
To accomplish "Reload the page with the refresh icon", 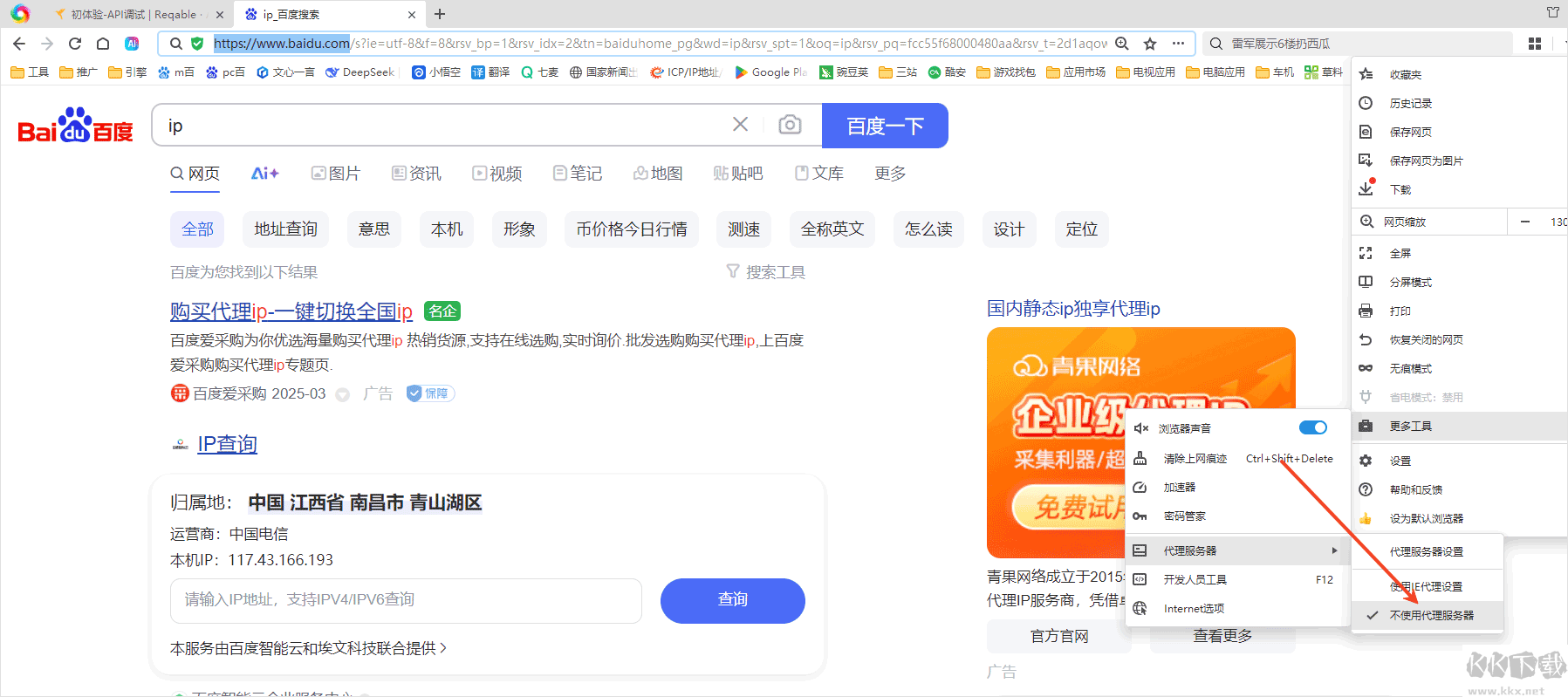I will 75,44.
